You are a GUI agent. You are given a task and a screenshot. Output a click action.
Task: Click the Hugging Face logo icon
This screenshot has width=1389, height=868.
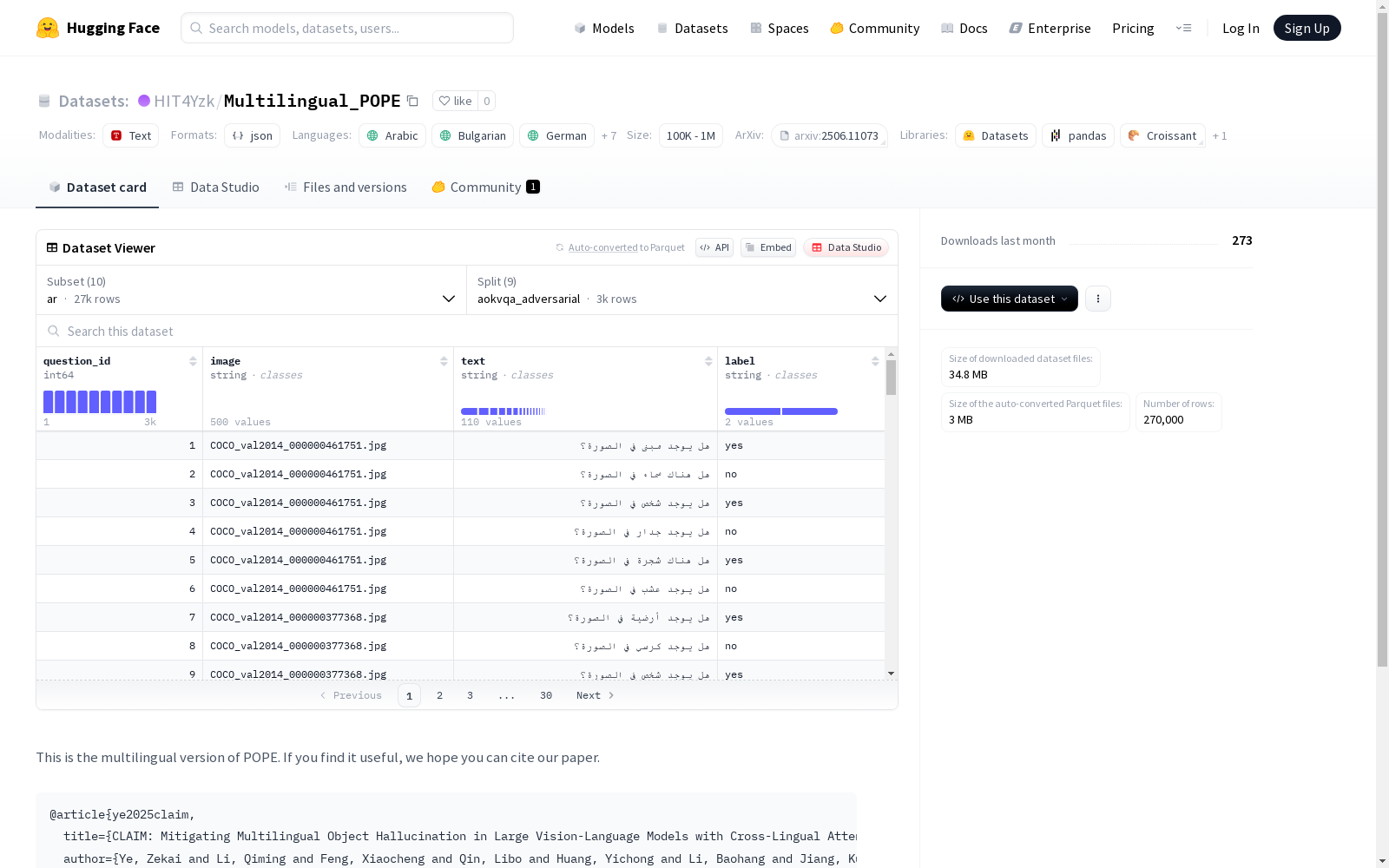[x=48, y=28]
